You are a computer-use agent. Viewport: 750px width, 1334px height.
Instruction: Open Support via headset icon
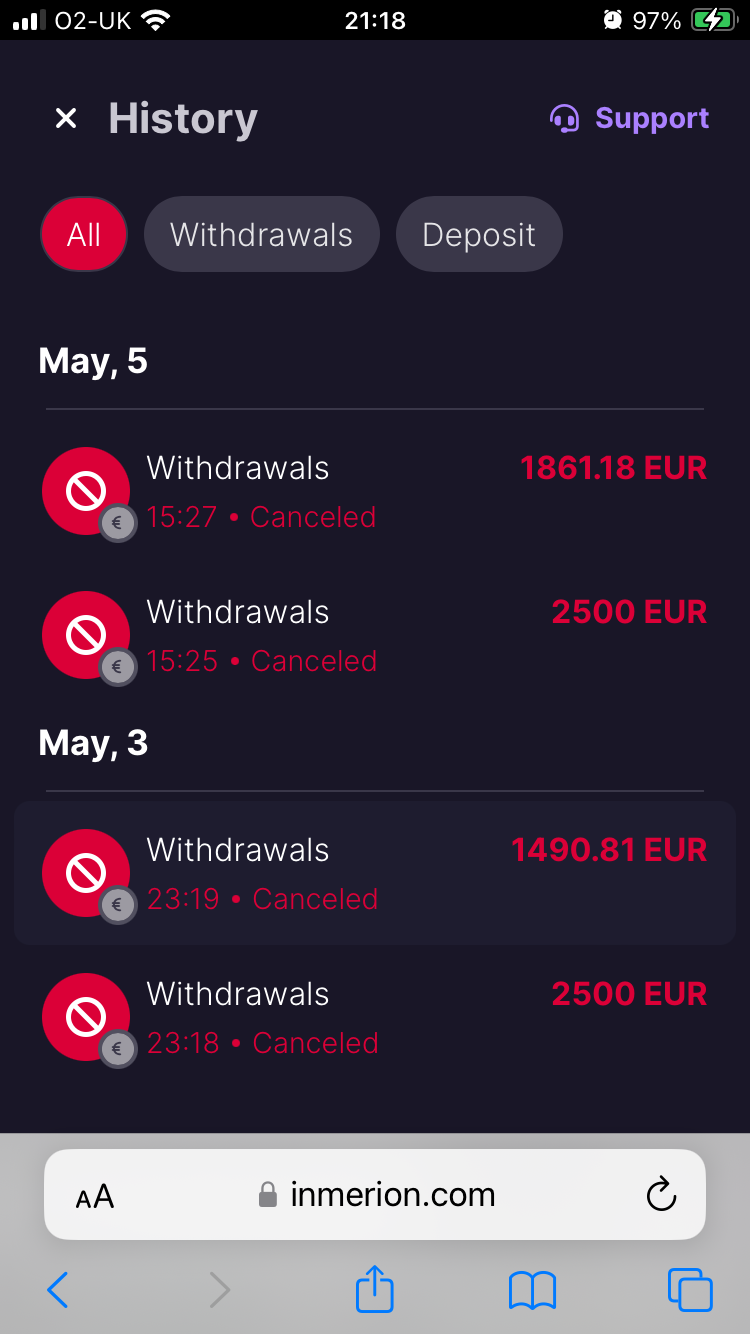[x=565, y=119]
